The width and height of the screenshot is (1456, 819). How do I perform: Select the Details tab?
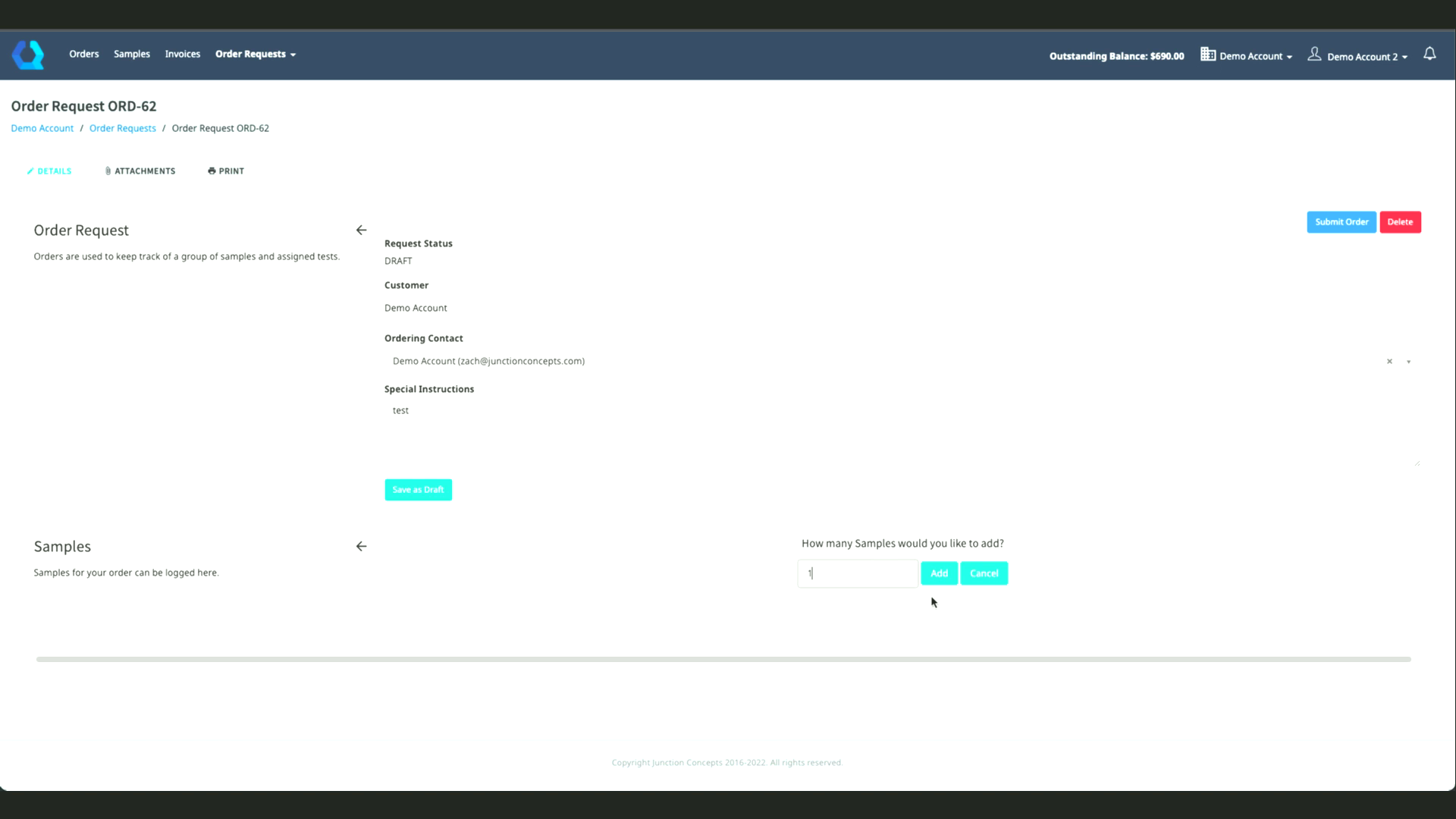pos(49,171)
